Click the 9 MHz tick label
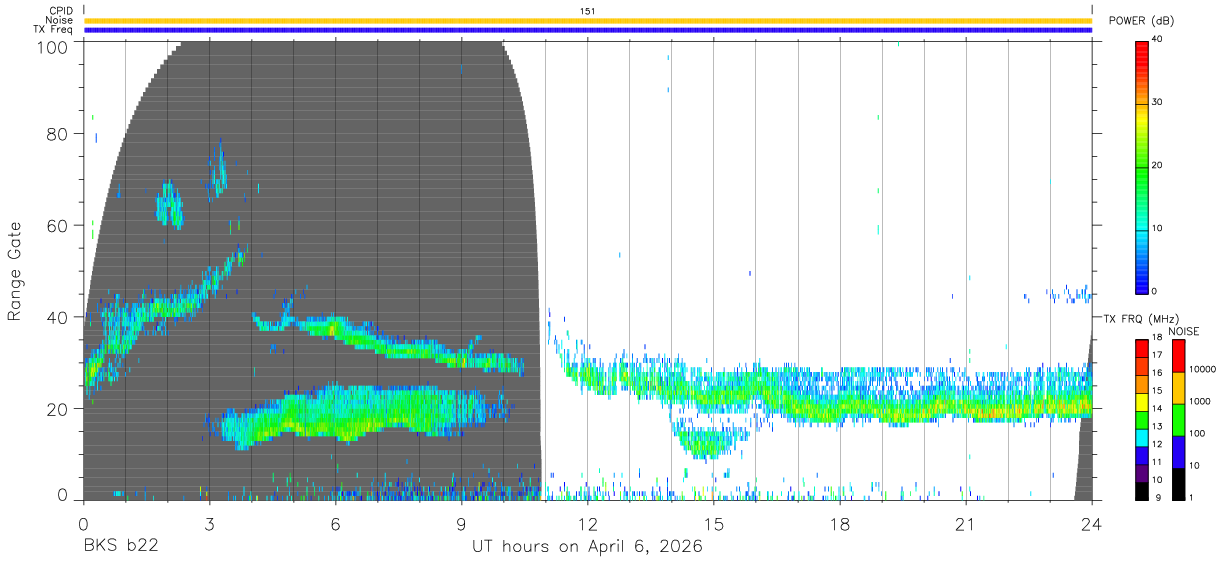Screen dimensions: 1228x567 tap(1157, 497)
